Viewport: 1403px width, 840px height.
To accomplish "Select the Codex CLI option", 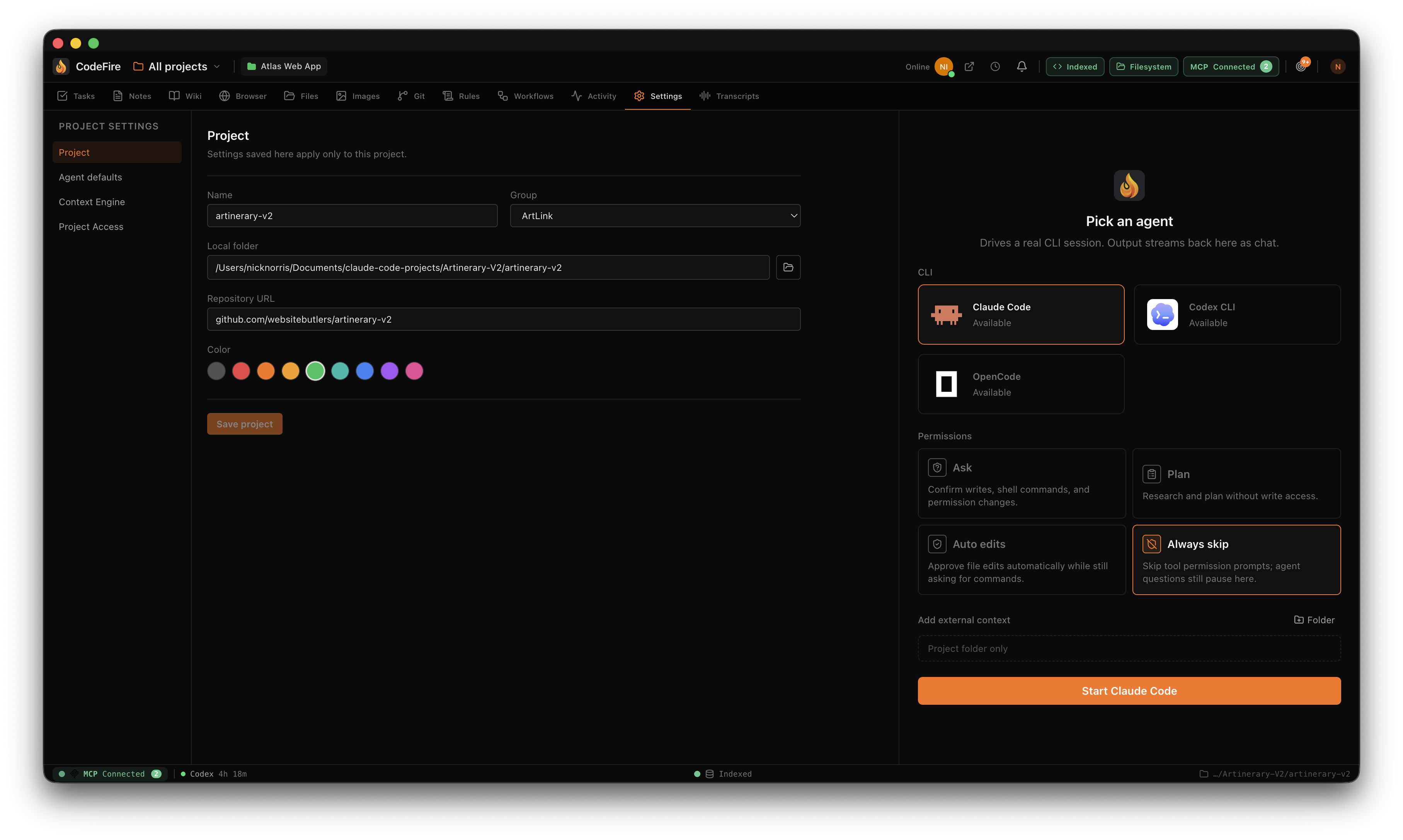I will tap(1237, 314).
